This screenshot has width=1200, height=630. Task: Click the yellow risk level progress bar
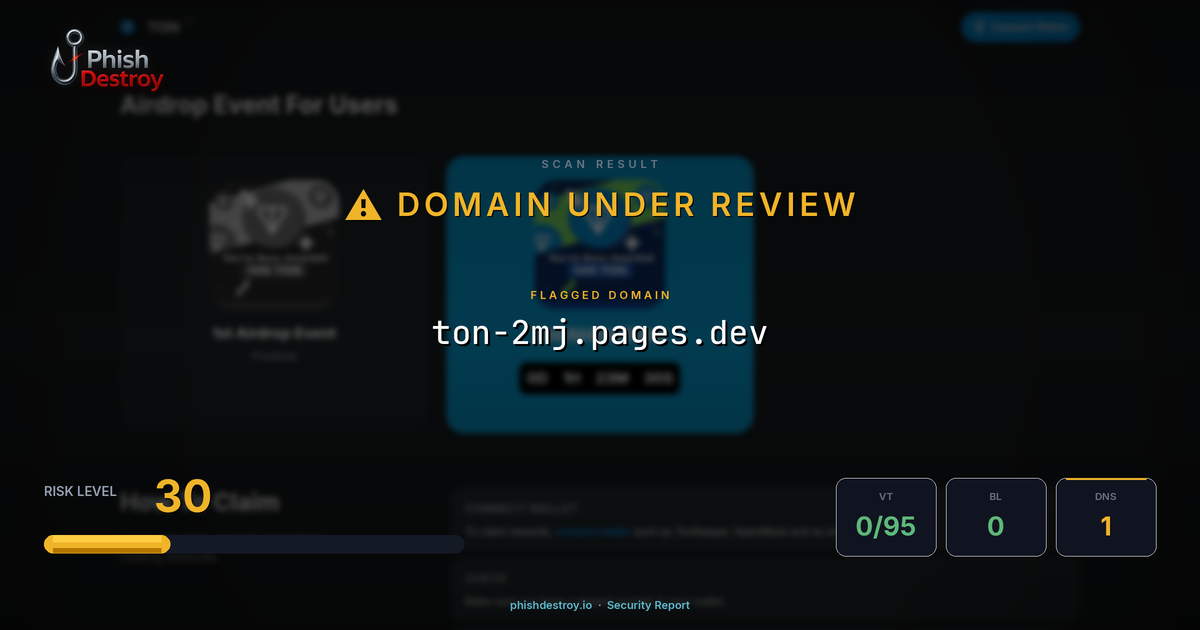106,544
